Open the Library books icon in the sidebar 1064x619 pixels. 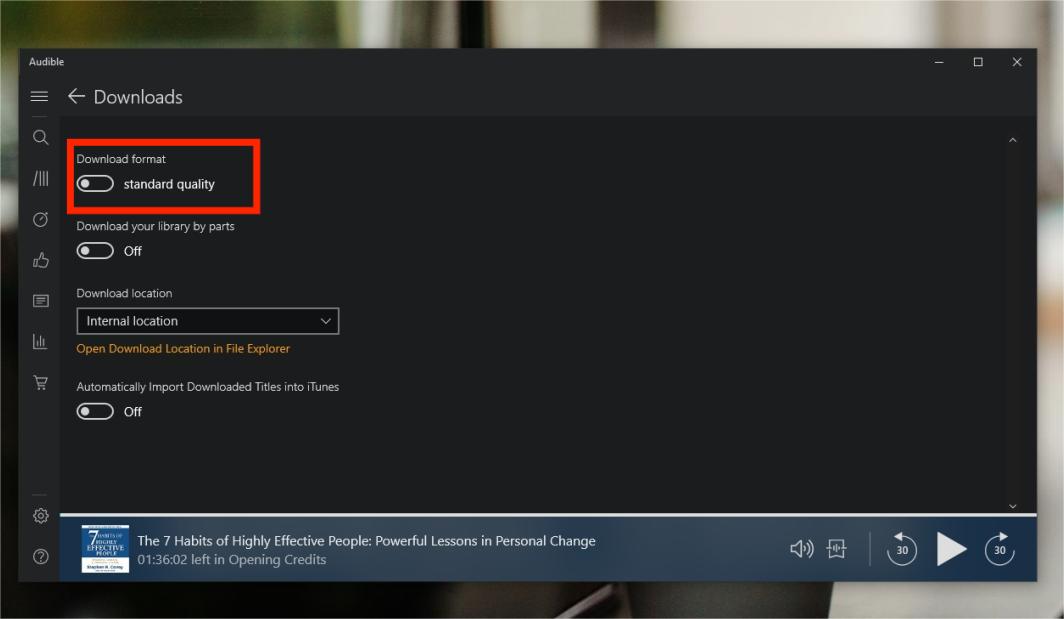(41, 179)
